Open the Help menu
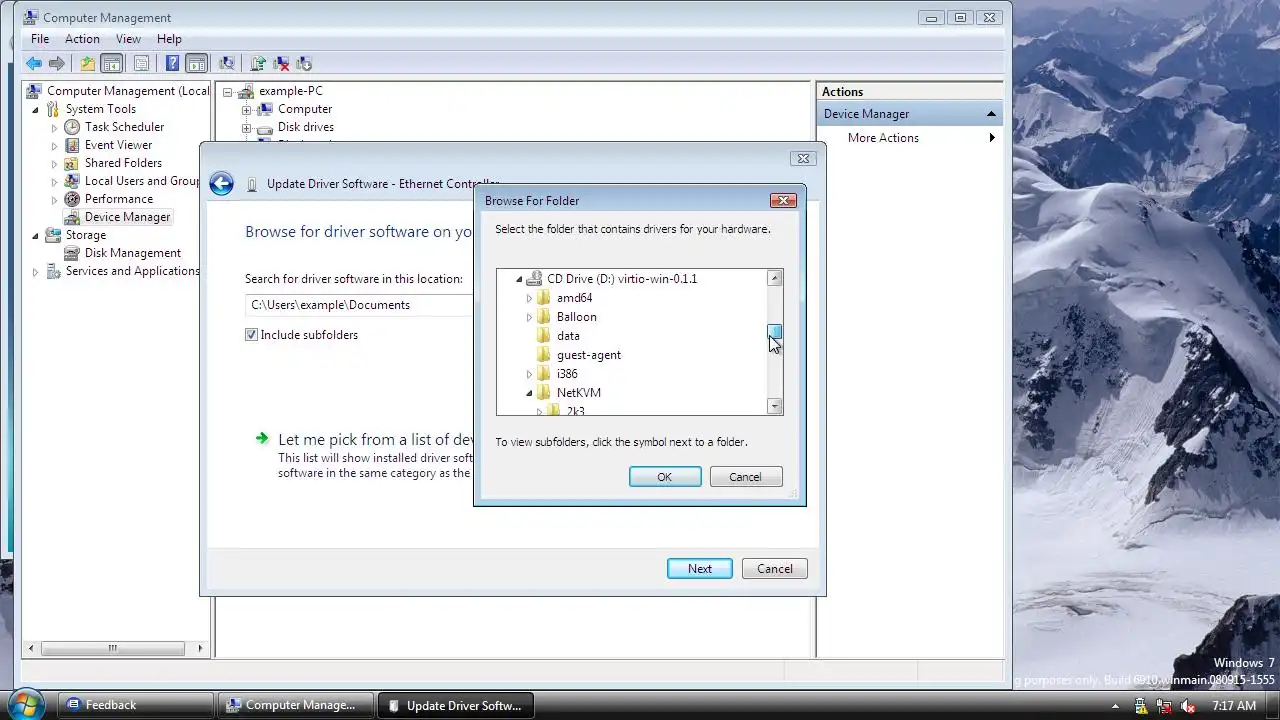The image size is (1280, 720). (169, 39)
